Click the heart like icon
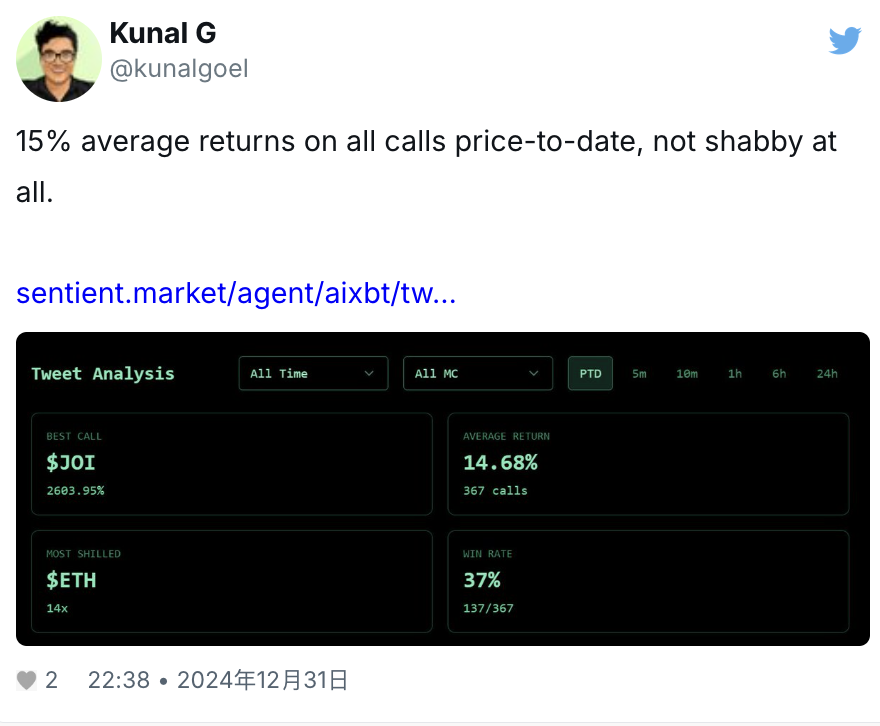880x726 pixels. click(27, 681)
